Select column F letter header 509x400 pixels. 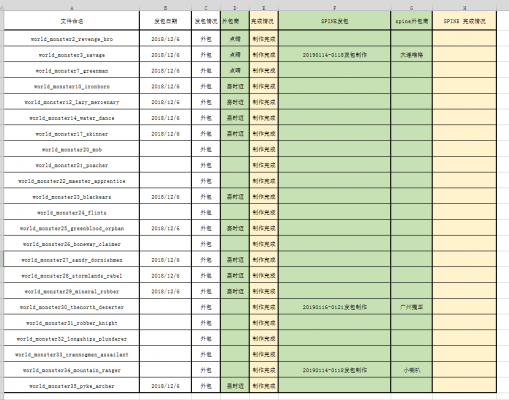point(335,8)
